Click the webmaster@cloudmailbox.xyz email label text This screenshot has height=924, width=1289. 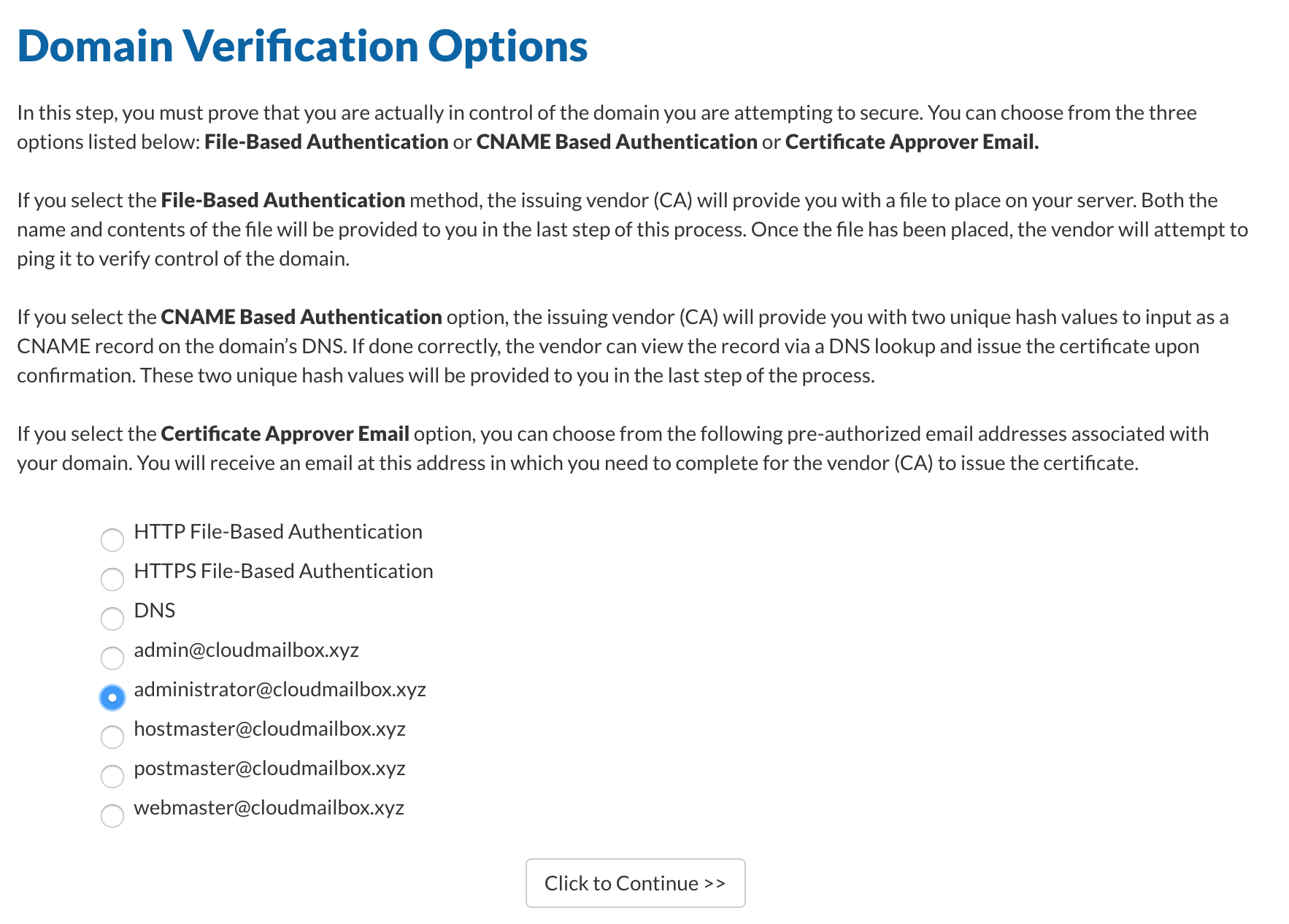click(x=269, y=808)
